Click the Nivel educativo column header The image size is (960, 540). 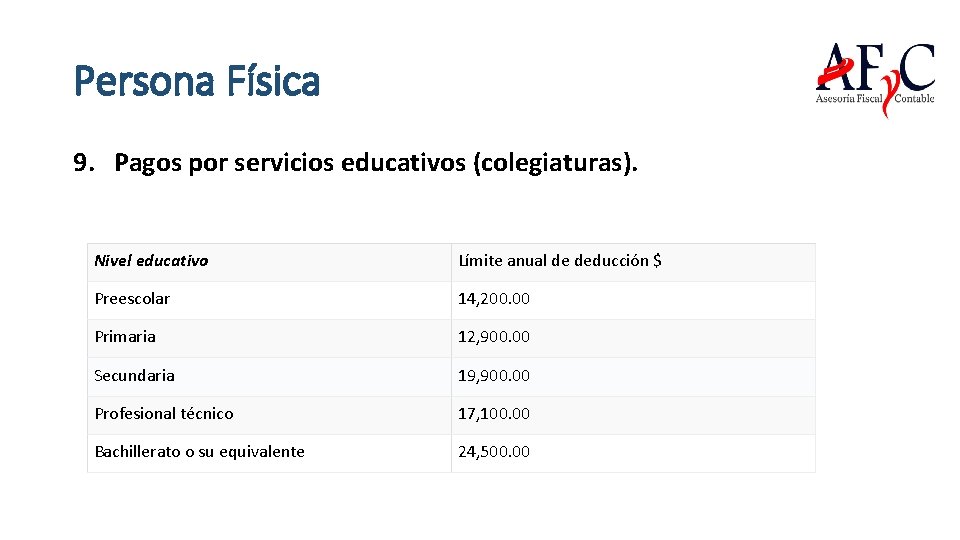click(x=151, y=261)
